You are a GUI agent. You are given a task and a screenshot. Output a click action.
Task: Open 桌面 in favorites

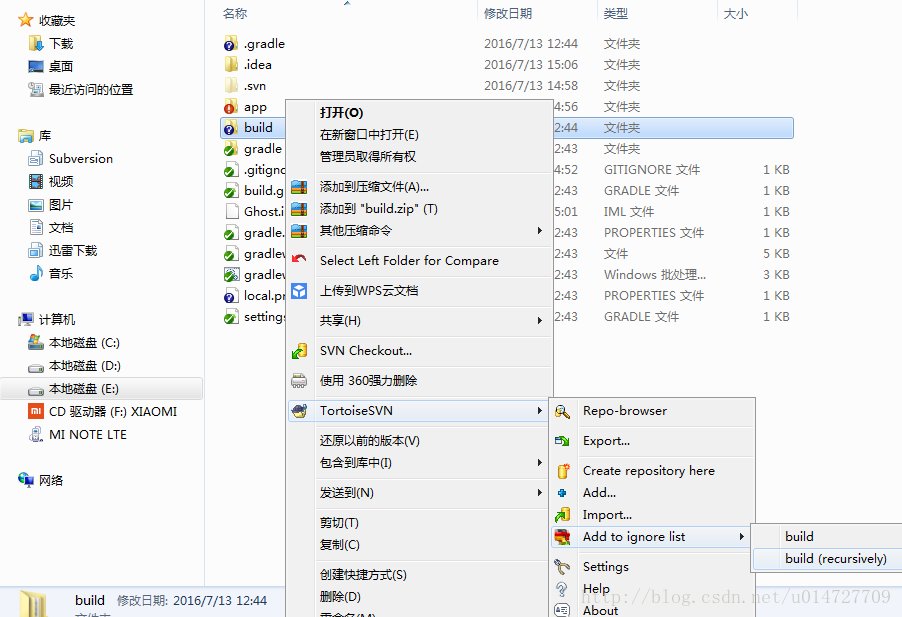click(61, 67)
